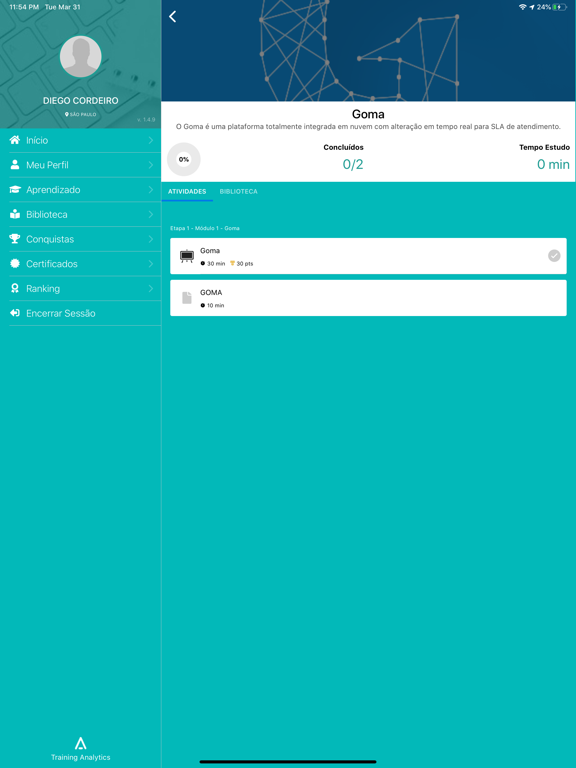This screenshot has height=768, width=576.
Task: Expand the Conquistas chevron arrow
Action: tap(151, 239)
